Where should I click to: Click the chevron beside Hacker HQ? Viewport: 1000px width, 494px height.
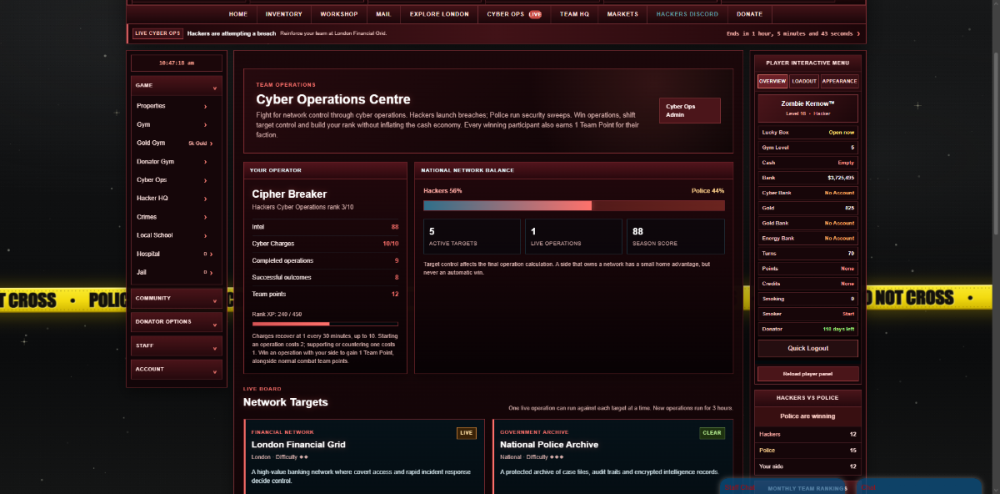[x=205, y=199]
